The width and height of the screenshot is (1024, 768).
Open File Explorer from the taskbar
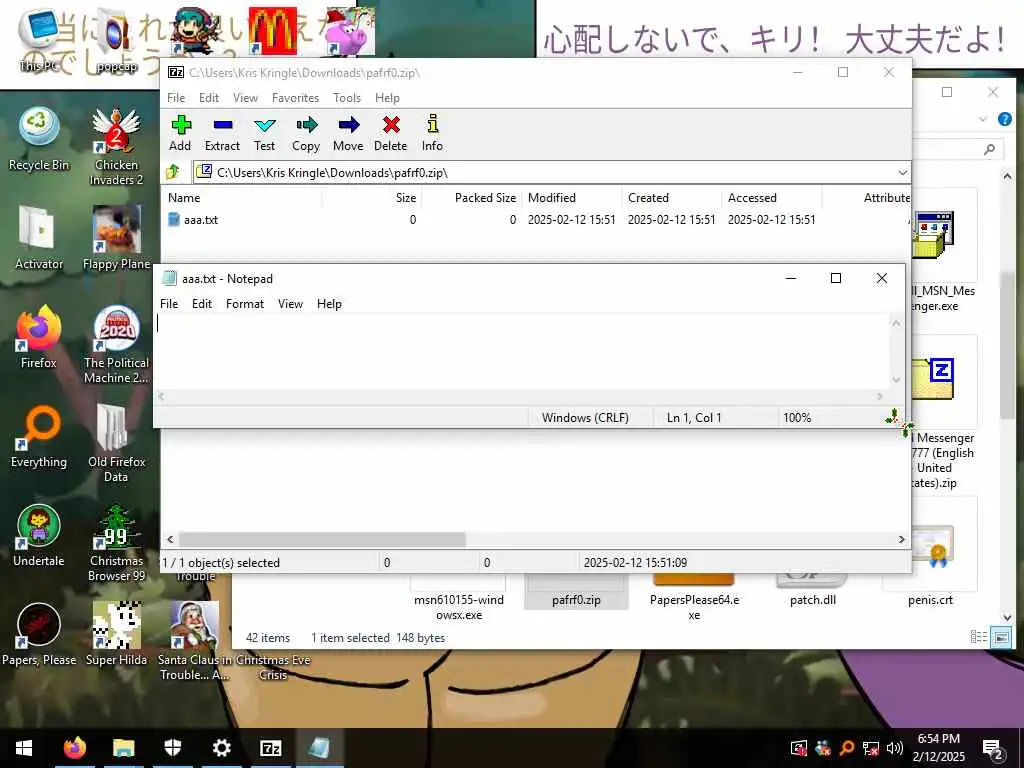(x=123, y=748)
